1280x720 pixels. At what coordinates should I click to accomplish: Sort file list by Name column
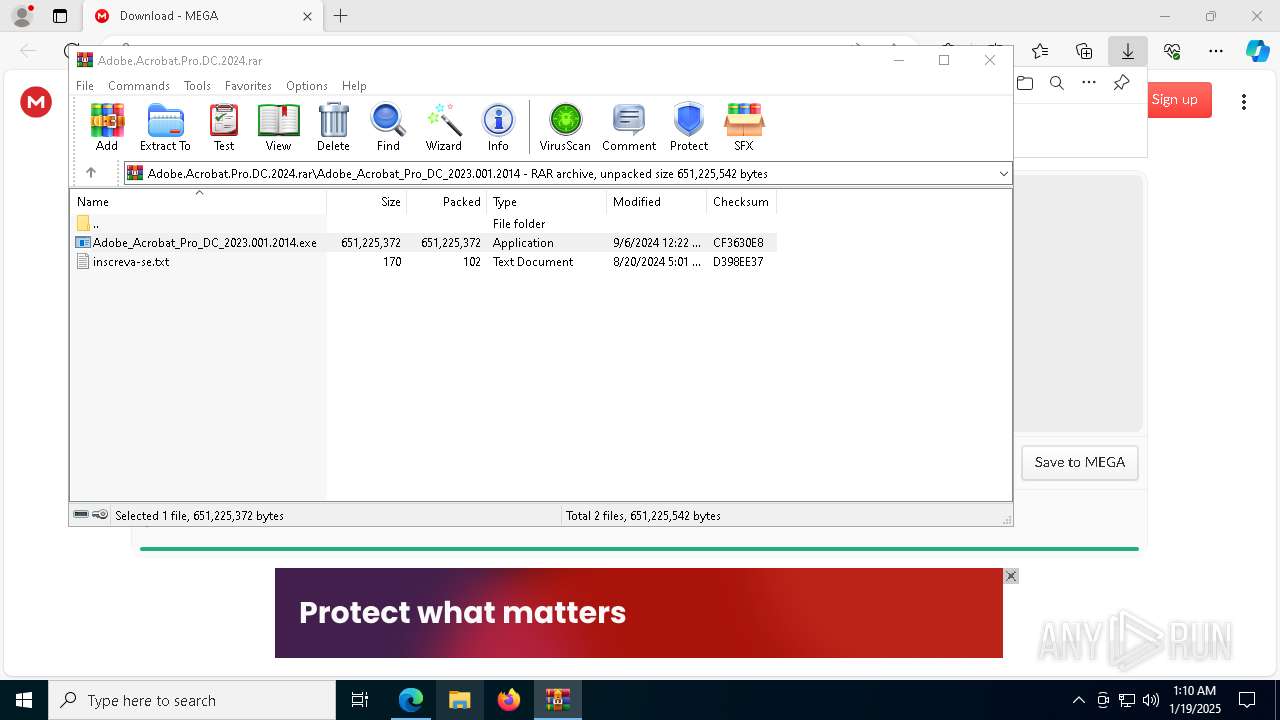click(x=198, y=202)
